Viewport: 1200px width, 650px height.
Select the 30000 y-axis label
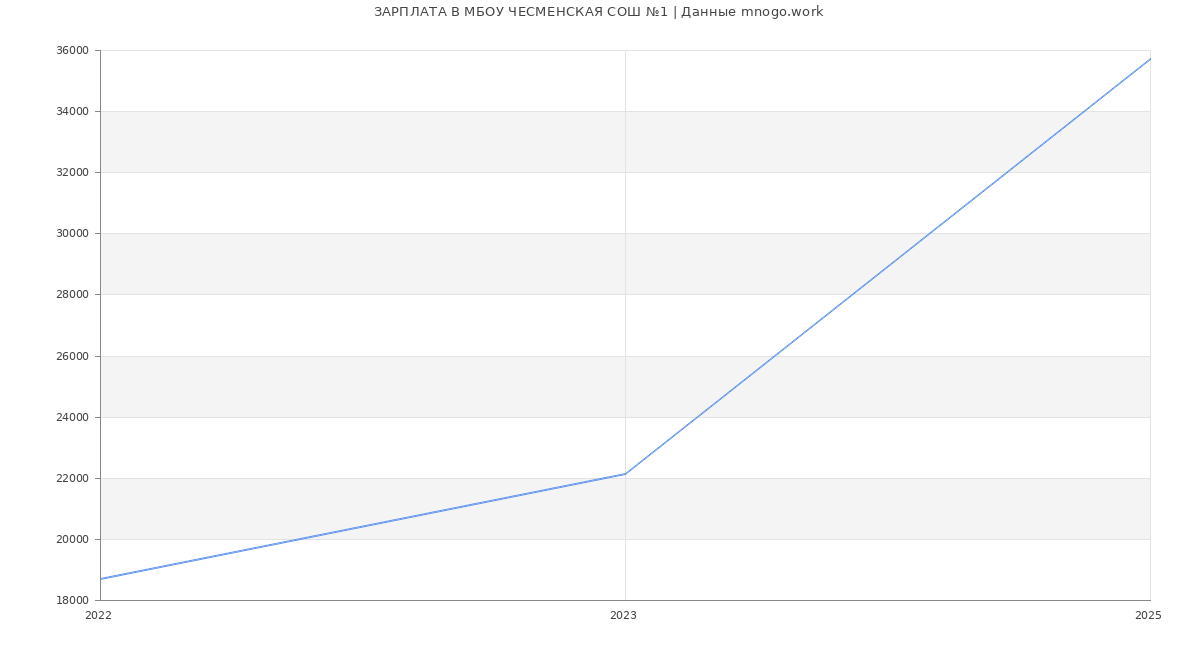(x=73, y=233)
